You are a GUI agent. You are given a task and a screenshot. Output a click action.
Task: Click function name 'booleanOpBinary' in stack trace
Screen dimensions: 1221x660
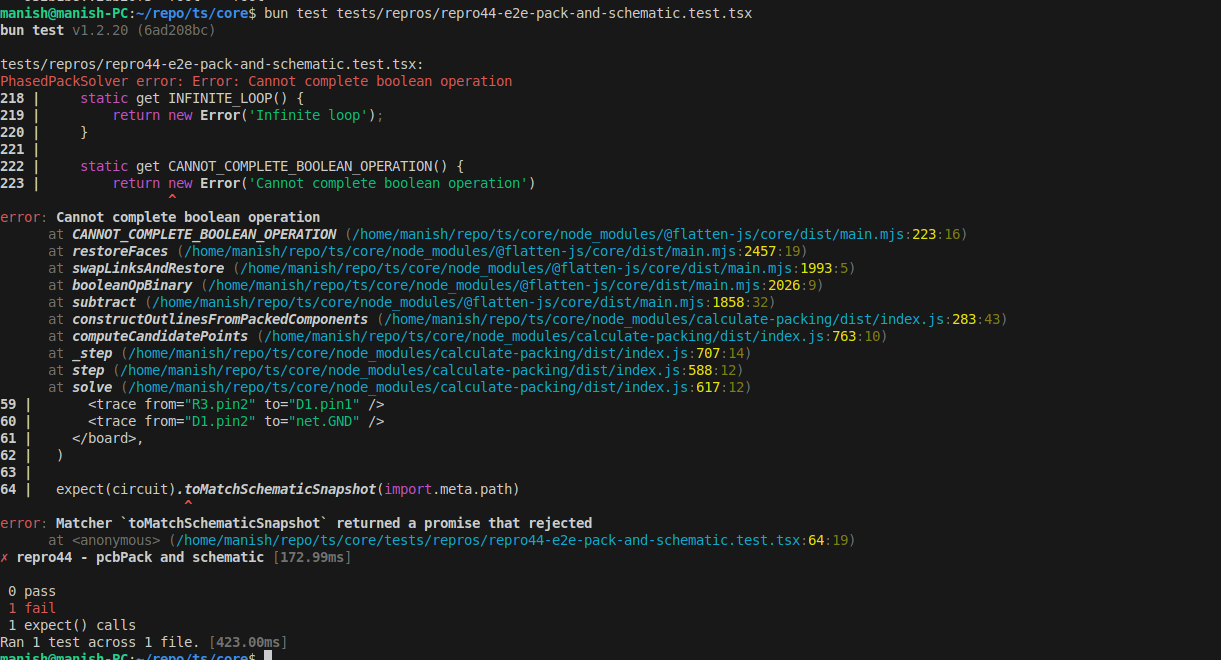point(132,285)
